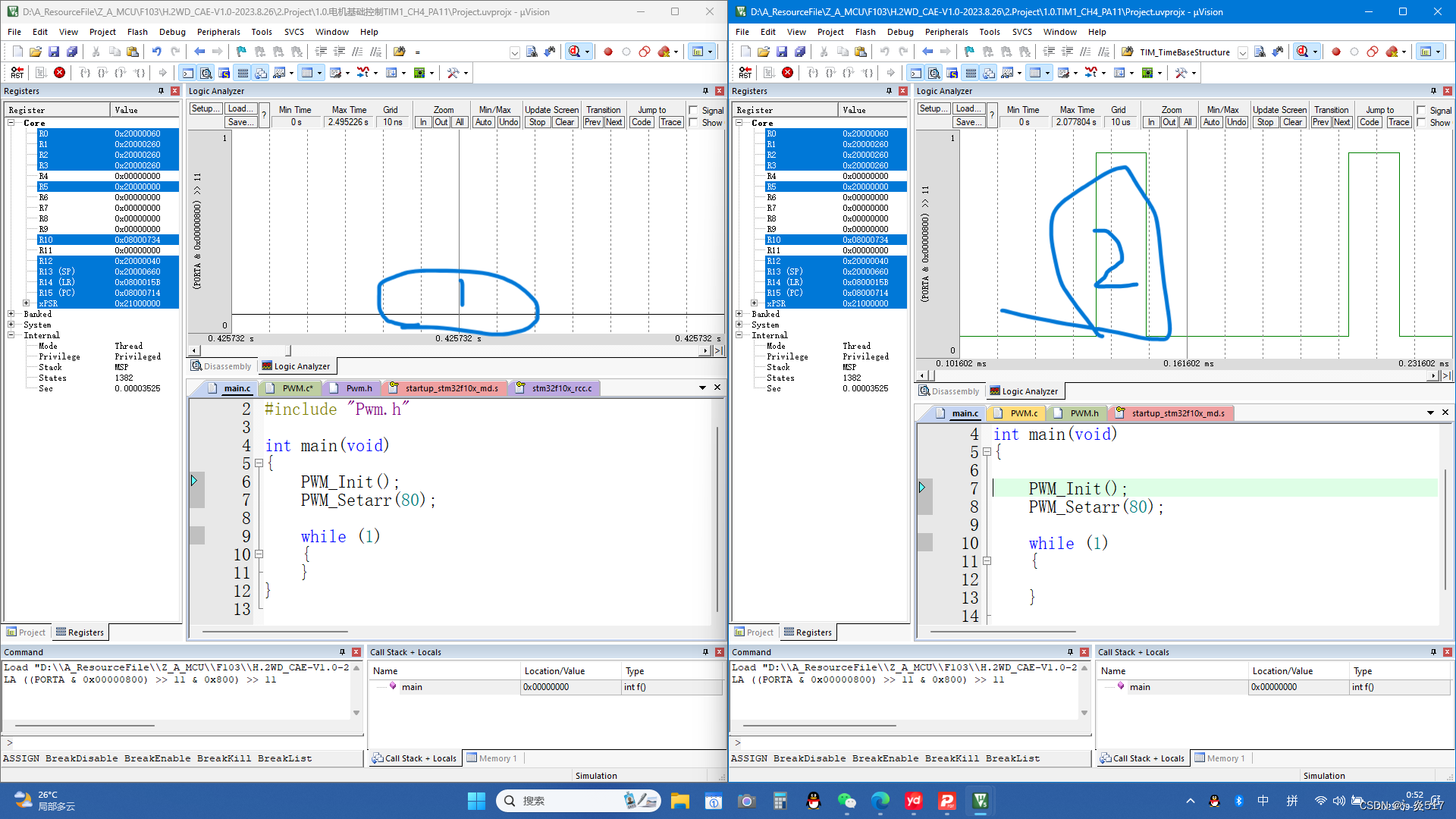Click Start/Stop Debug Session icon in left window

[575, 52]
